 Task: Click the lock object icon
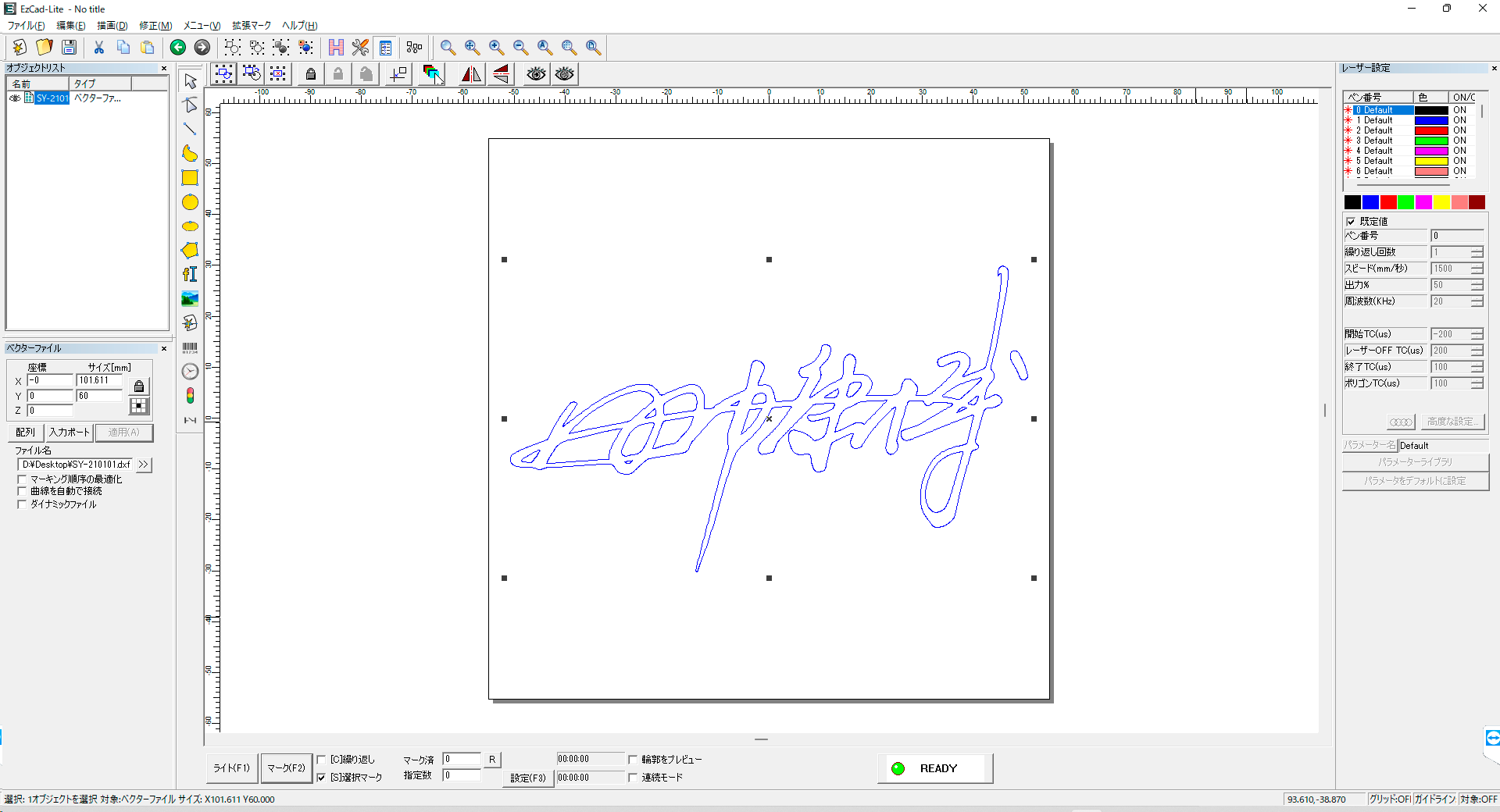pyautogui.click(x=311, y=74)
